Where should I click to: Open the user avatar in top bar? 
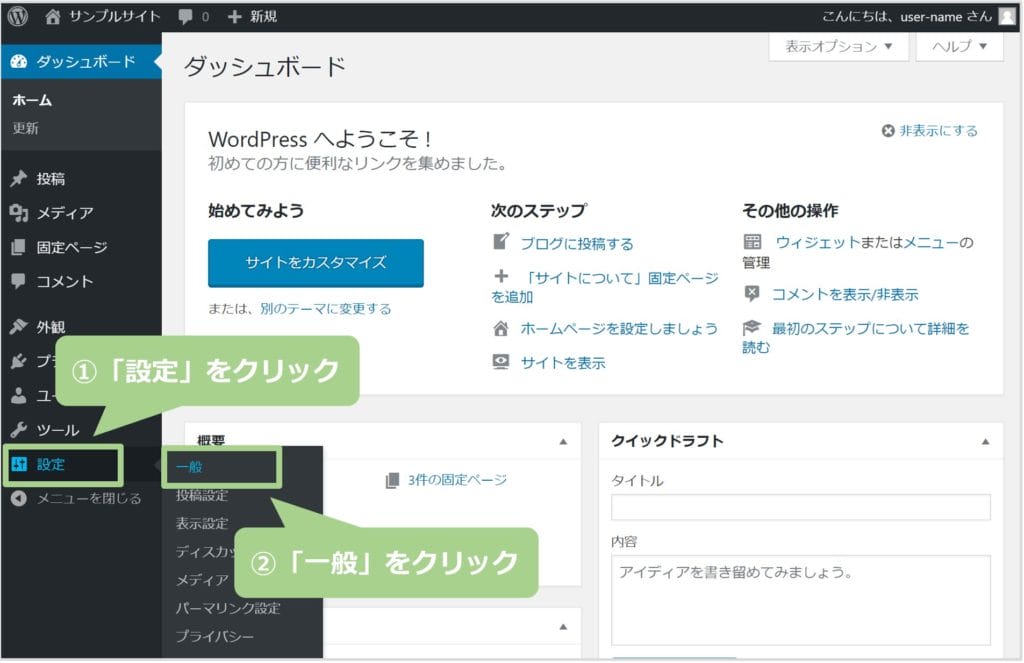point(1006,16)
